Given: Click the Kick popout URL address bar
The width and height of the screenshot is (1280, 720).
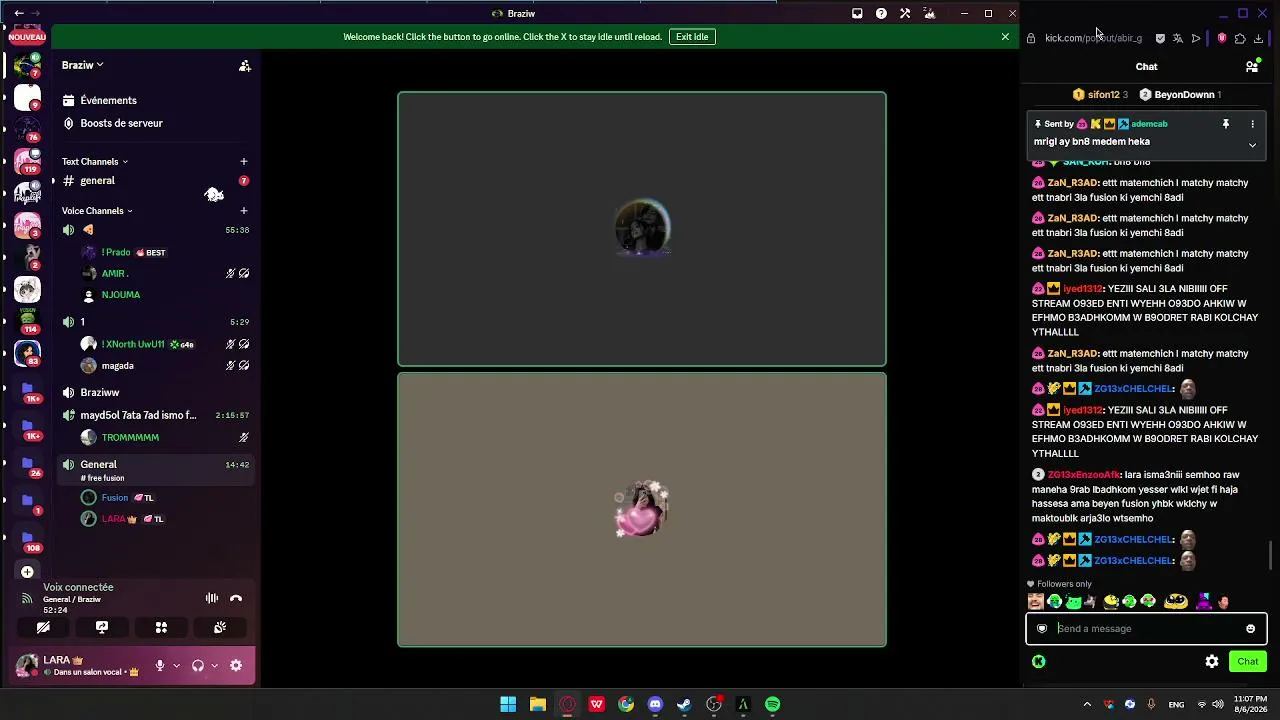Looking at the screenshot, I should pos(1093,38).
